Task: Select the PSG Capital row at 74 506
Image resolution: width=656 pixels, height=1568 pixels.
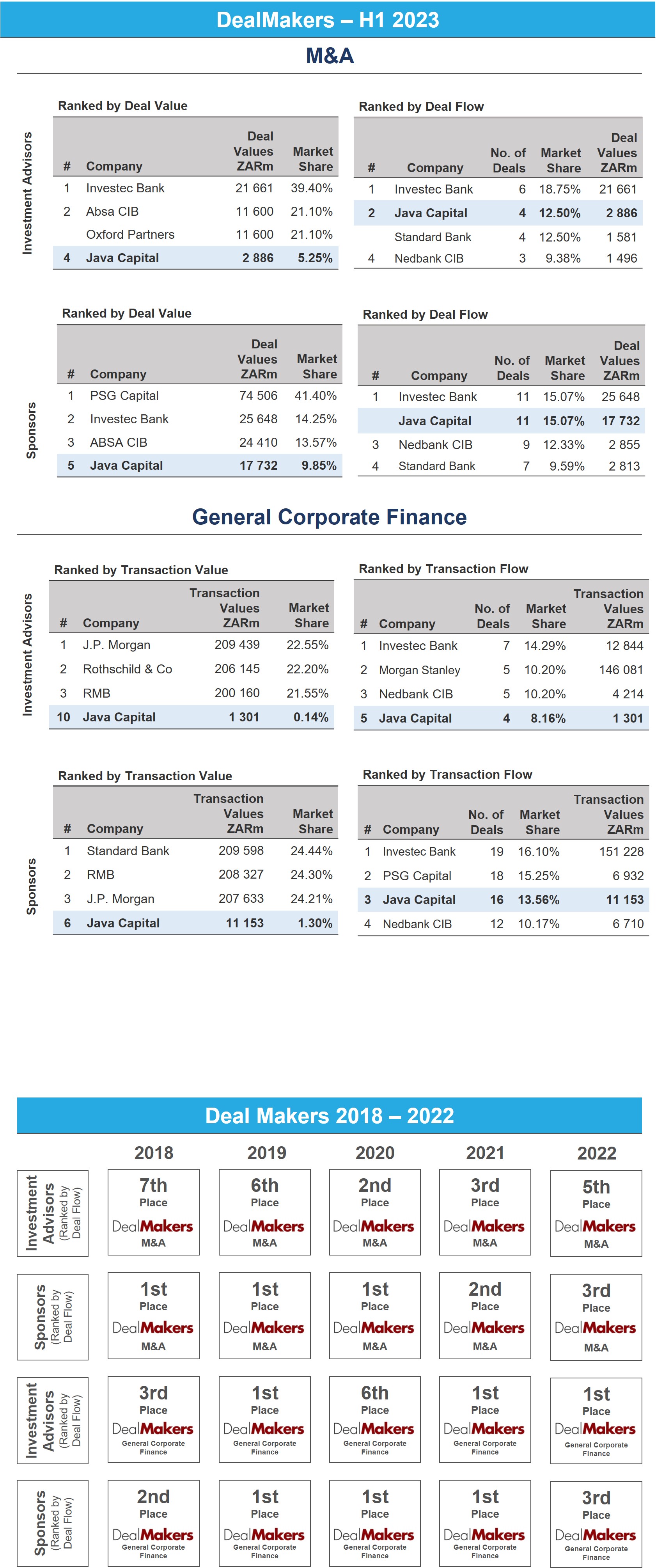Action: (x=200, y=396)
